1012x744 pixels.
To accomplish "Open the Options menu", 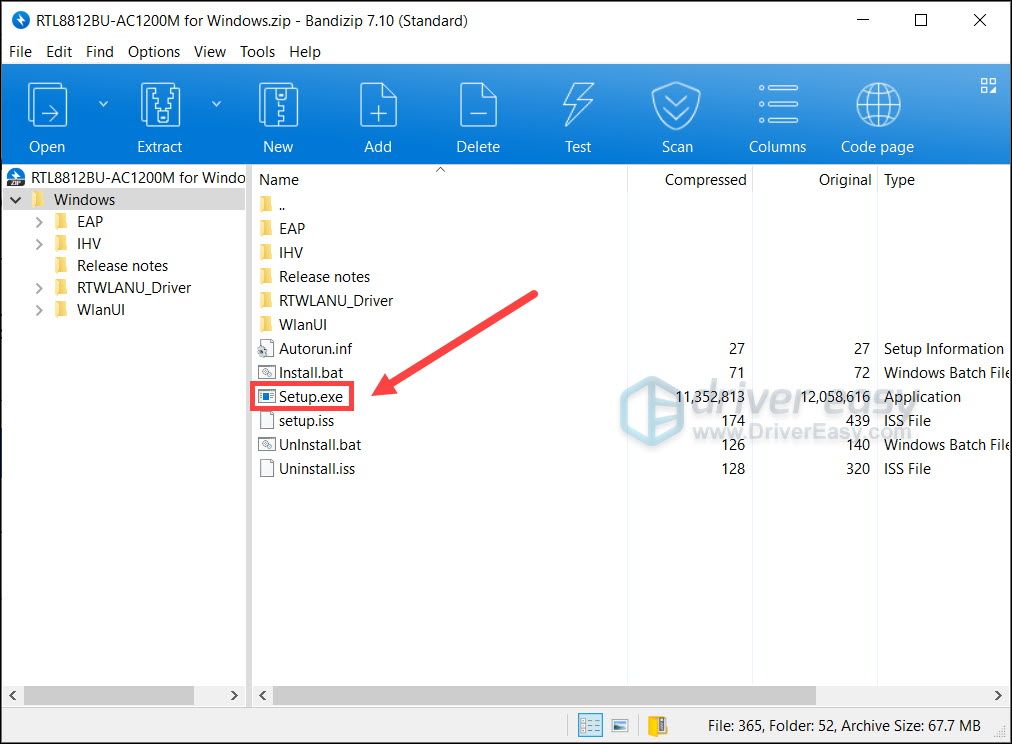I will pyautogui.click(x=154, y=52).
